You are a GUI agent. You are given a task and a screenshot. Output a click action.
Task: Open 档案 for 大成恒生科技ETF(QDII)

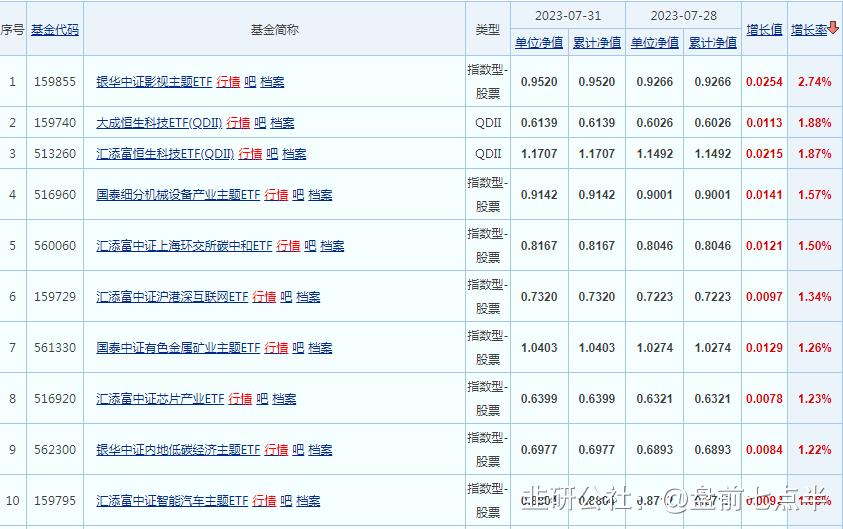coord(282,123)
